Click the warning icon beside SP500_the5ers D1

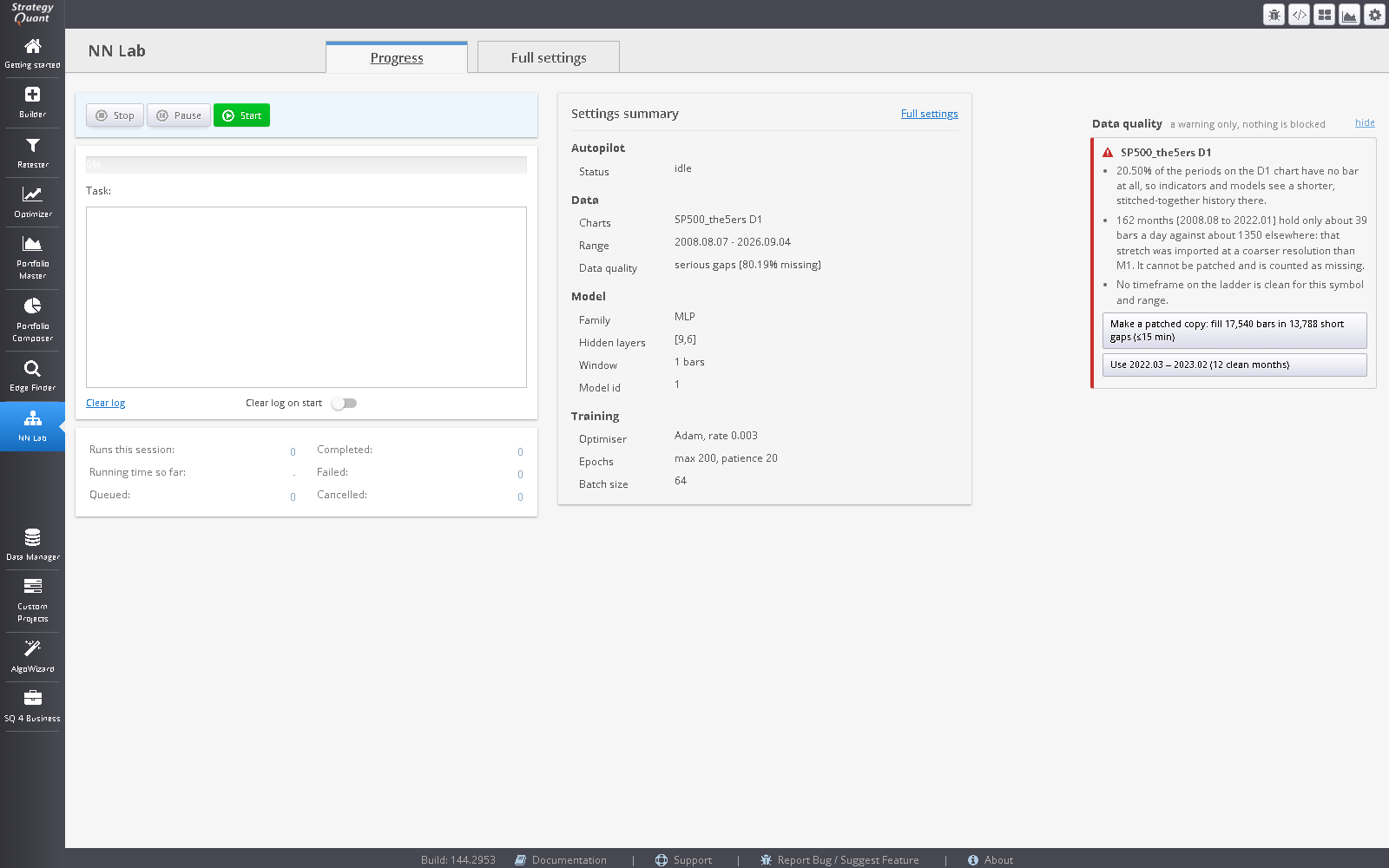click(1108, 153)
